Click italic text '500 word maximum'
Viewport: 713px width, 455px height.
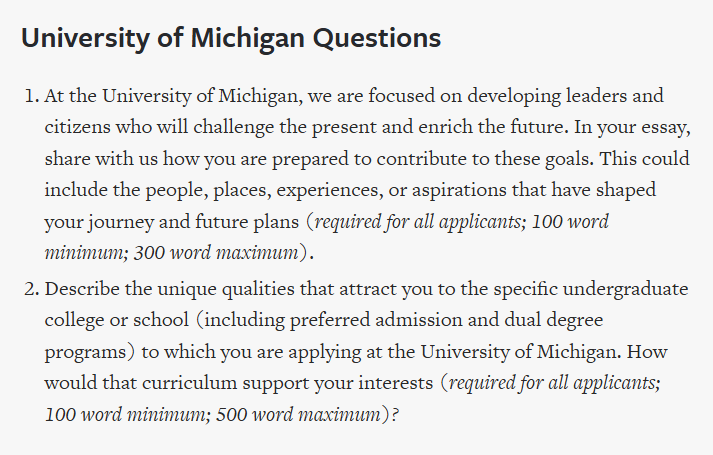tap(298, 415)
